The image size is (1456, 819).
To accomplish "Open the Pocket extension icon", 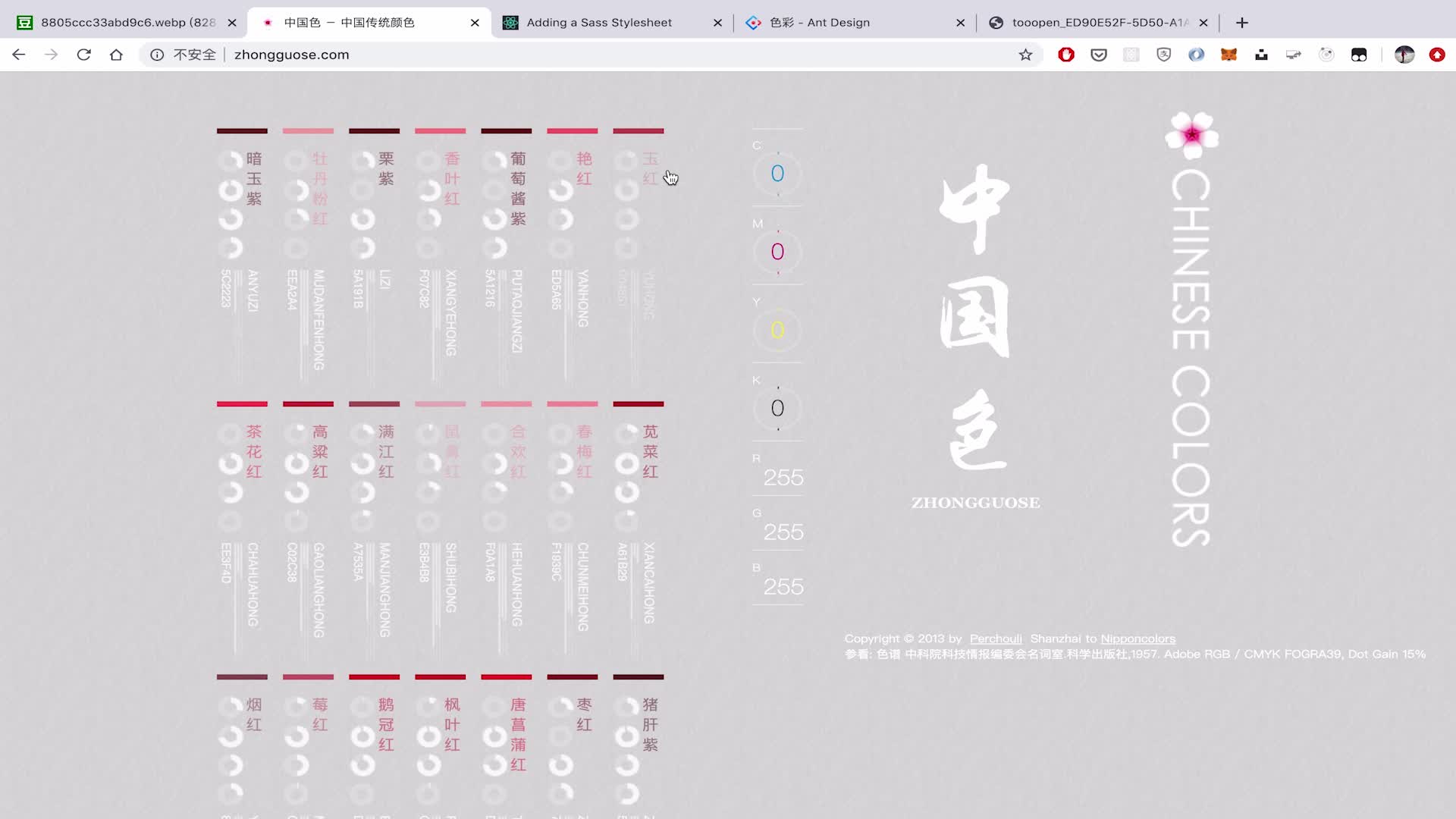I will coord(1099,55).
